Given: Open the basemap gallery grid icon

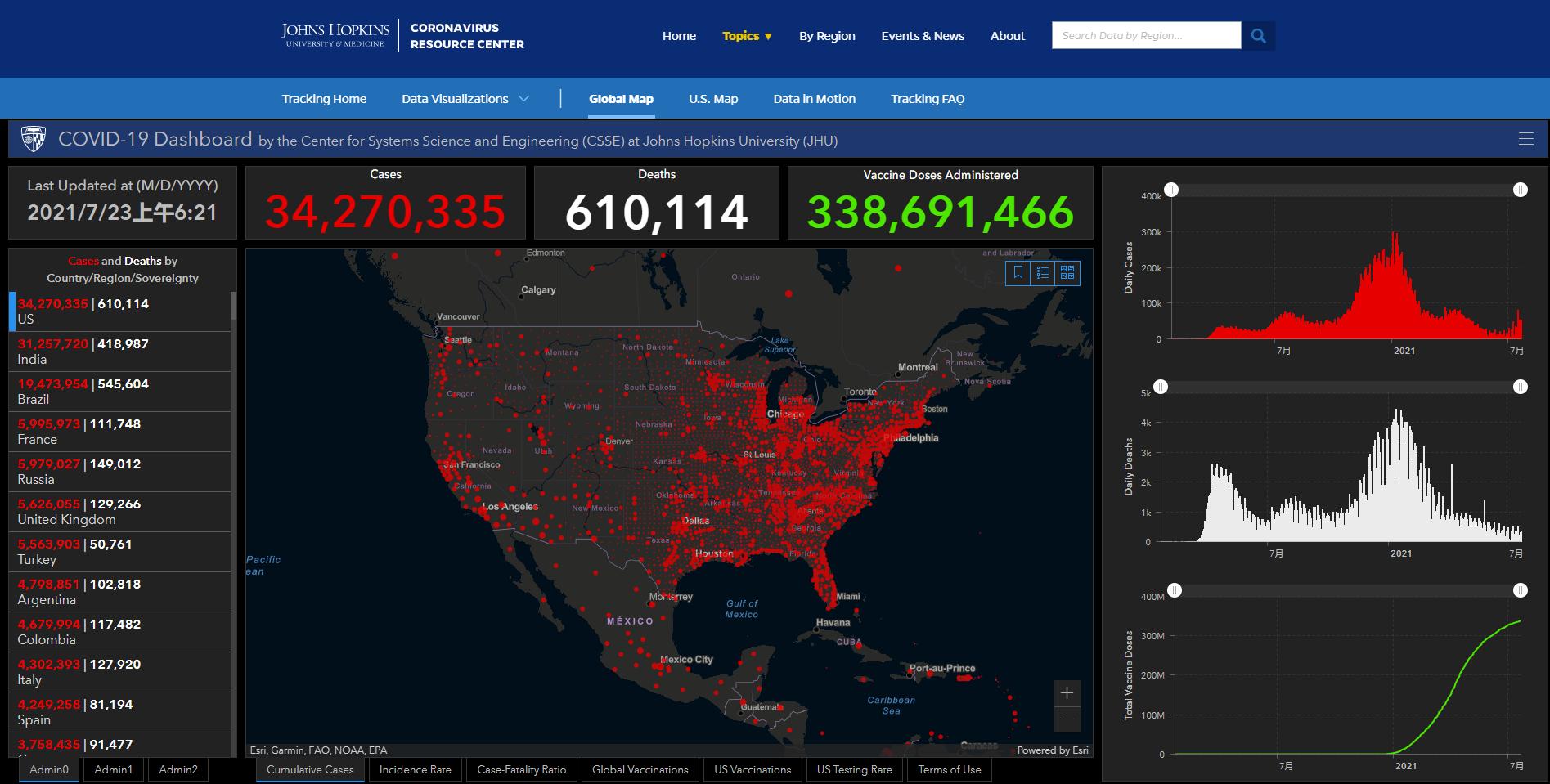Looking at the screenshot, I should coord(1067,273).
